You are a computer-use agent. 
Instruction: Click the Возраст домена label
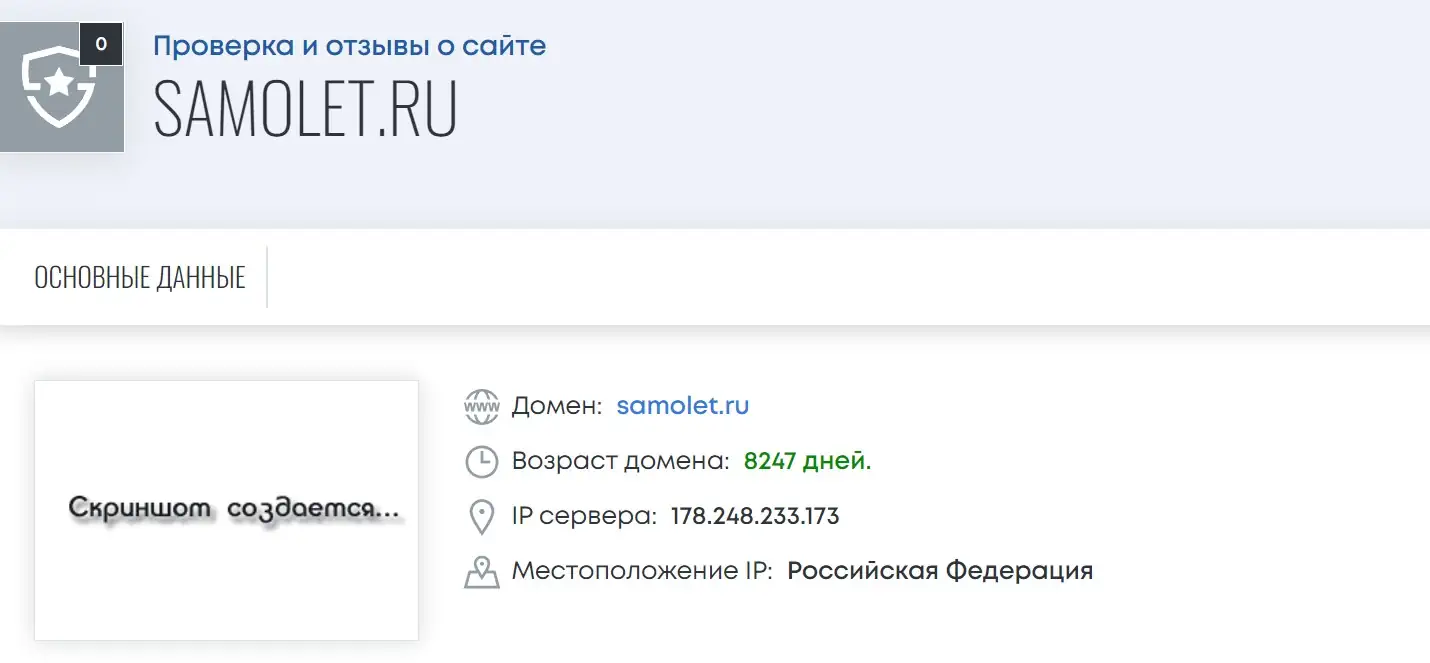click(x=621, y=462)
